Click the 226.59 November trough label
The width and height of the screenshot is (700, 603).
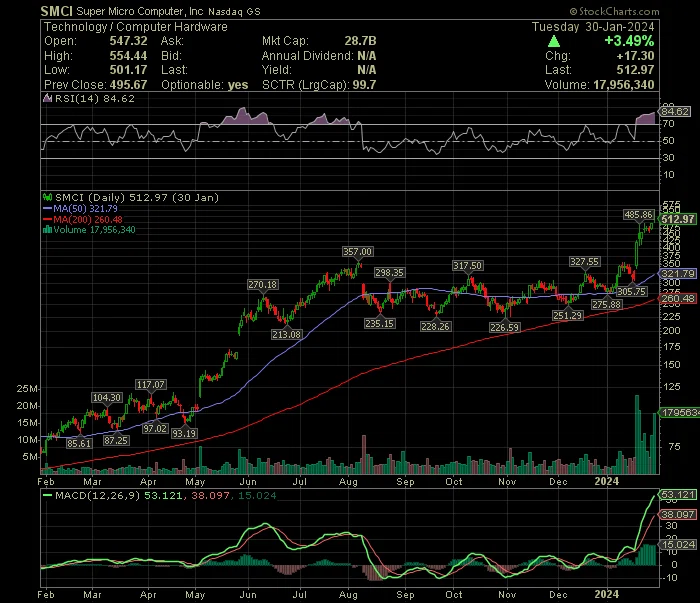(x=504, y=328)
